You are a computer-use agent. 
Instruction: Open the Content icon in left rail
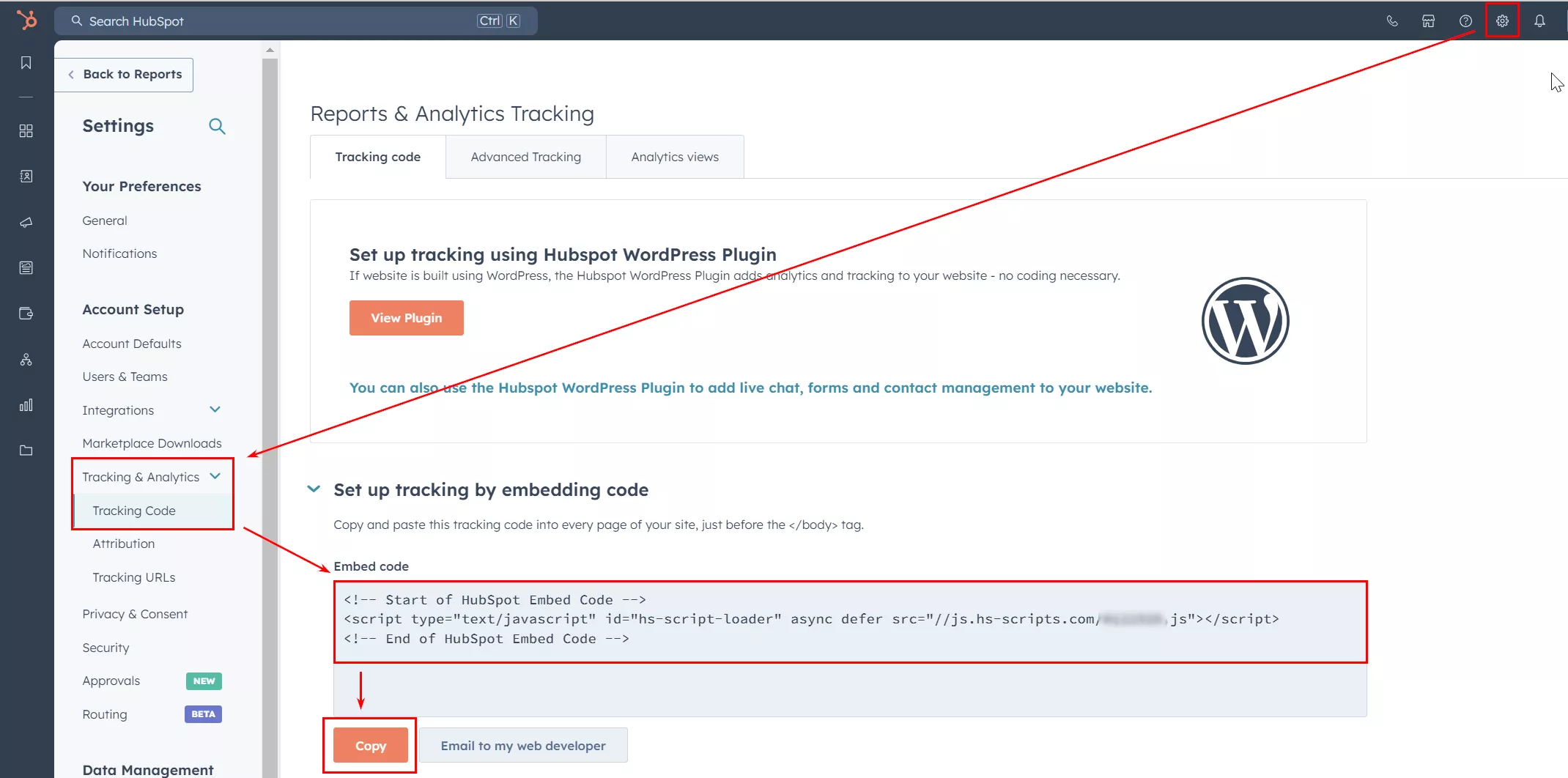click(26, 268)
